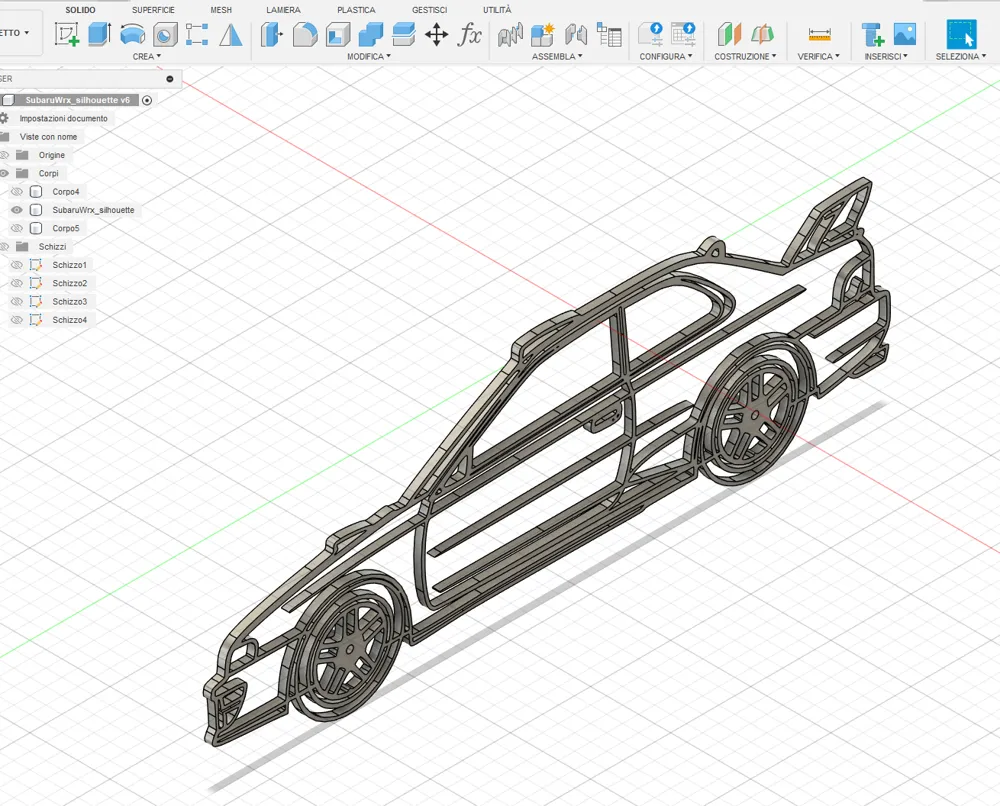
Task: Open the MESH tab
Action: pyautogui.click(x=221, y=10)
